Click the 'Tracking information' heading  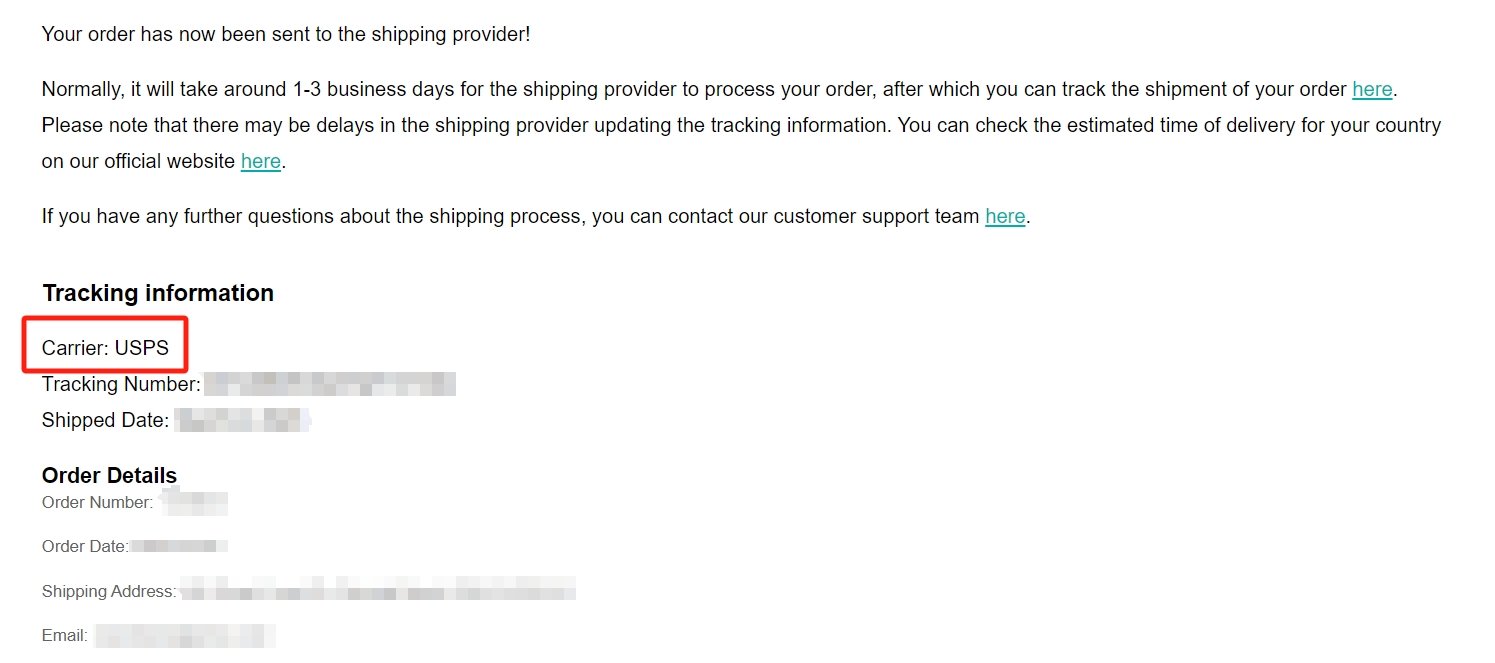point(158,293)
